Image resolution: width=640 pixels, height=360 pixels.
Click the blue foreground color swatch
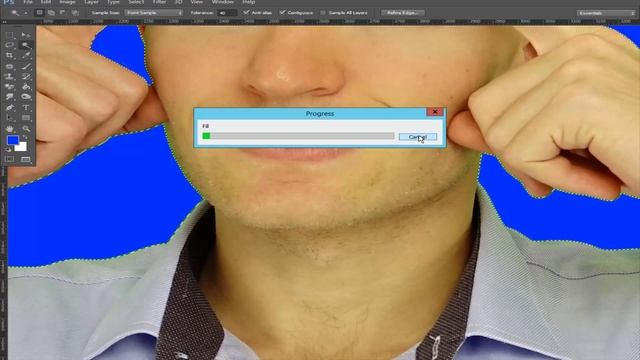13,140
